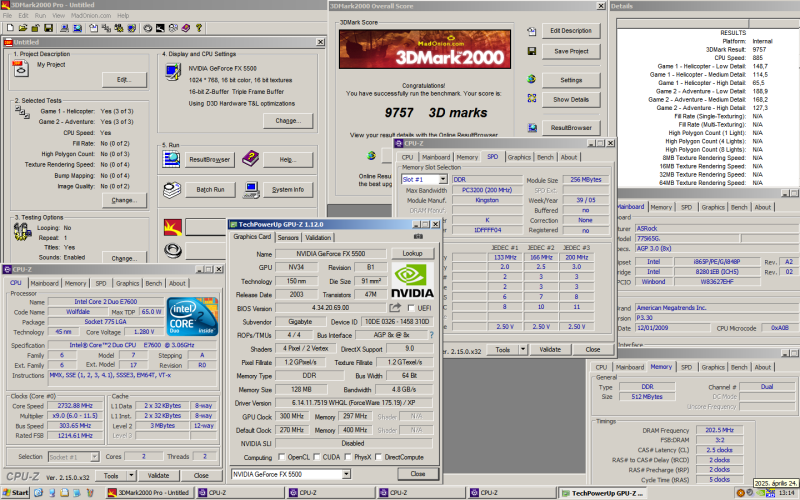Toggle the OpenCL checkbox in GPU-Z

click(282, 457)
